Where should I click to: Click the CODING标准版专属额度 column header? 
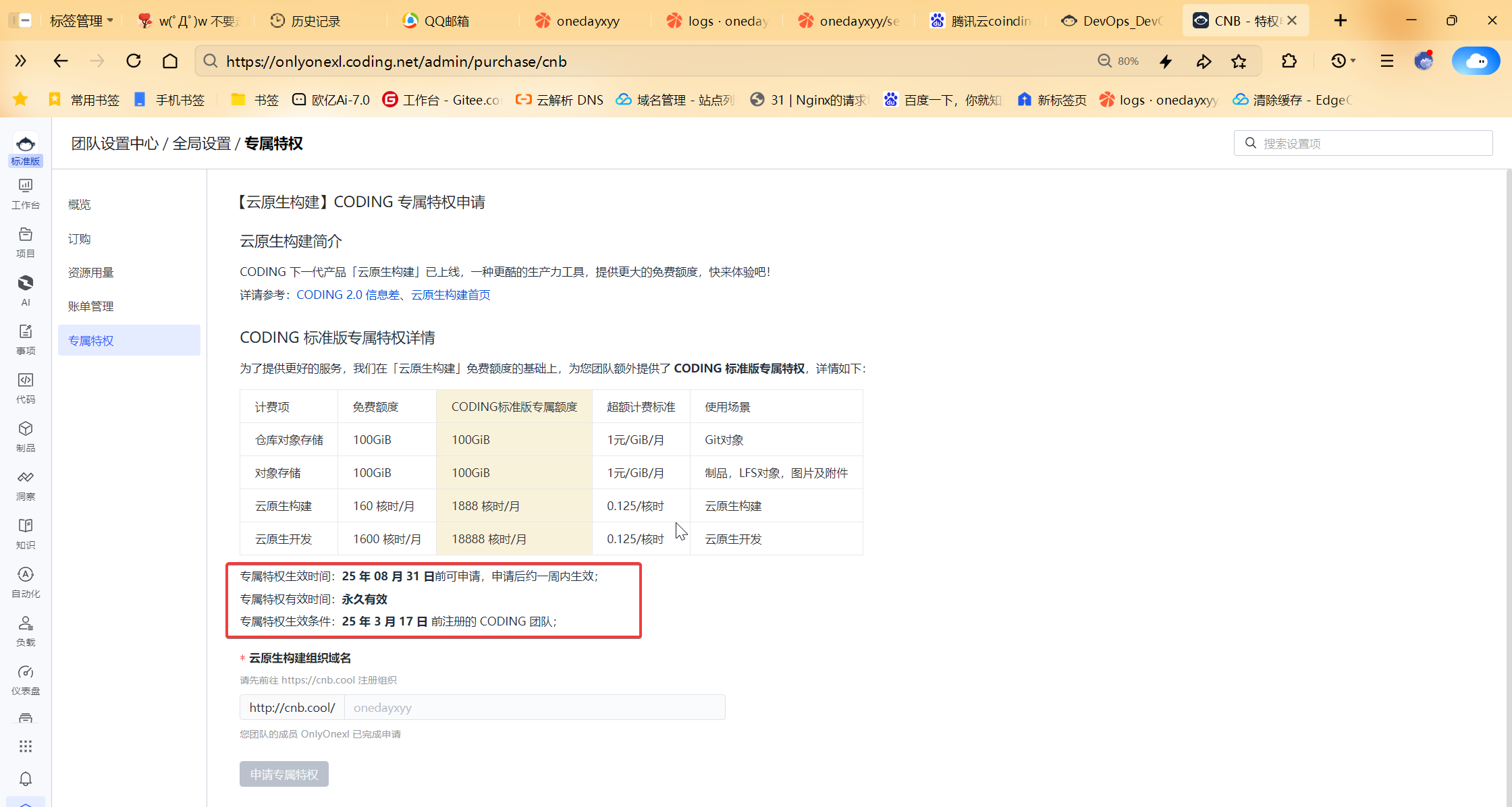click(x=514, y=407)
